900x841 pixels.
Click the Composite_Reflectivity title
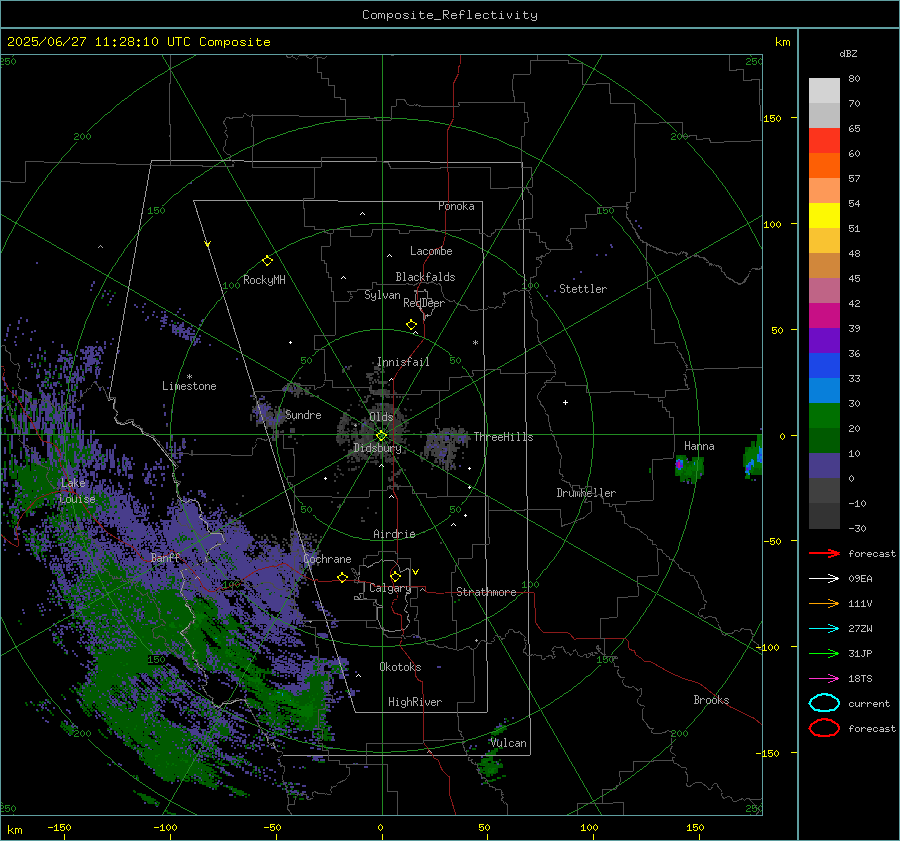click(450, 15)
